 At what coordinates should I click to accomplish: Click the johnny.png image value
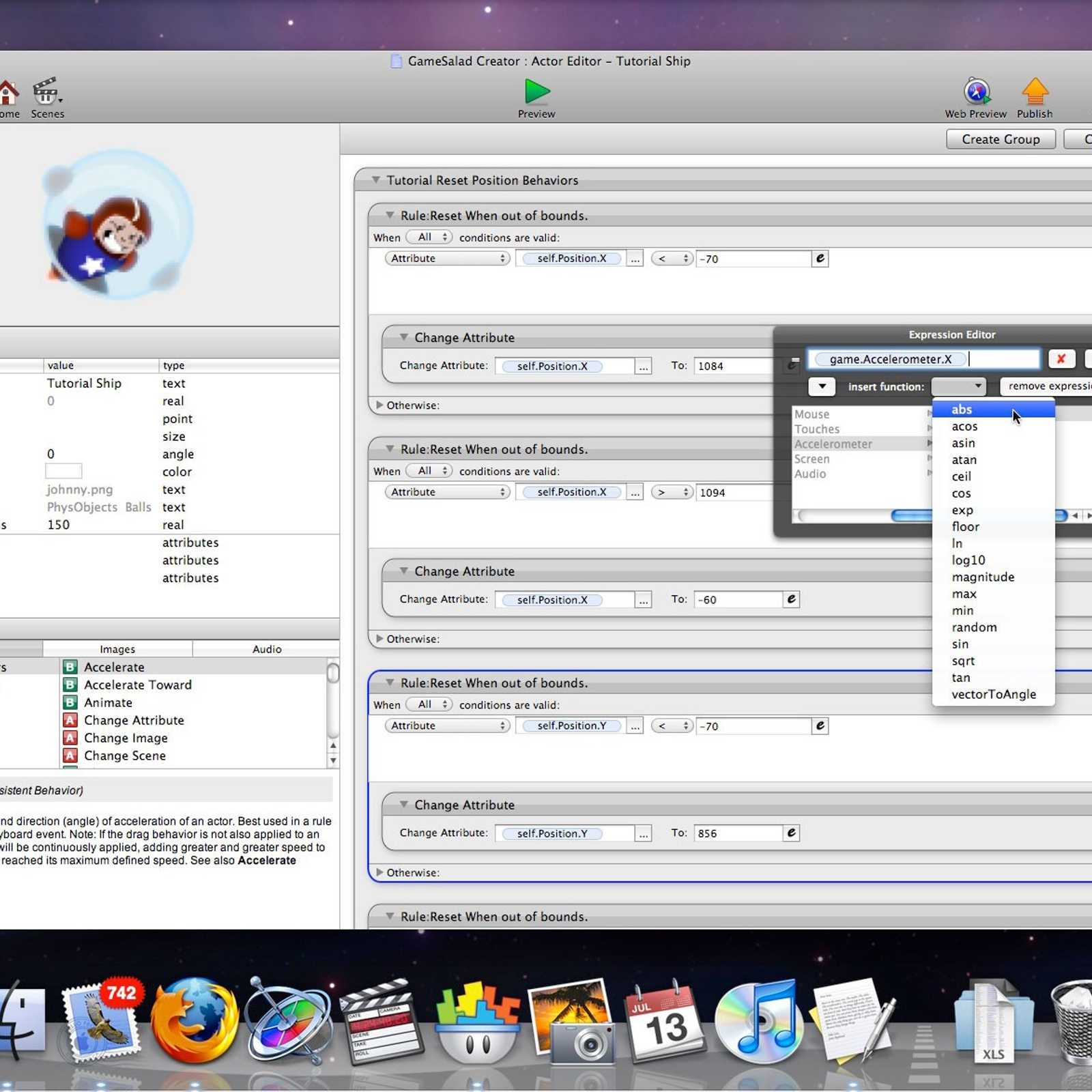point(80,489)
